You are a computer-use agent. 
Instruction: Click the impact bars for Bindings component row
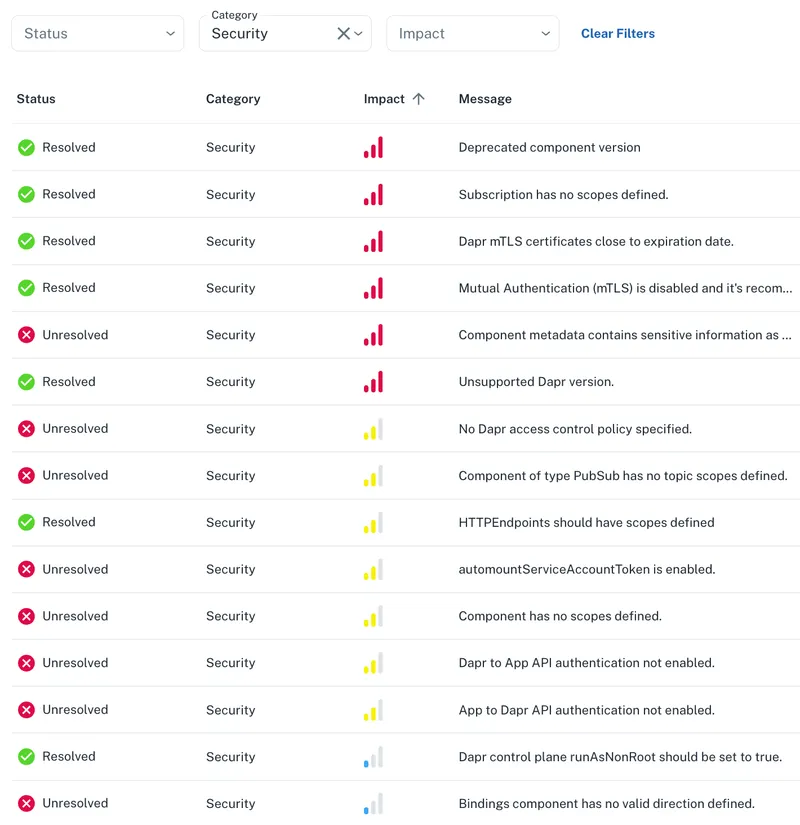[x=373, y=804]
